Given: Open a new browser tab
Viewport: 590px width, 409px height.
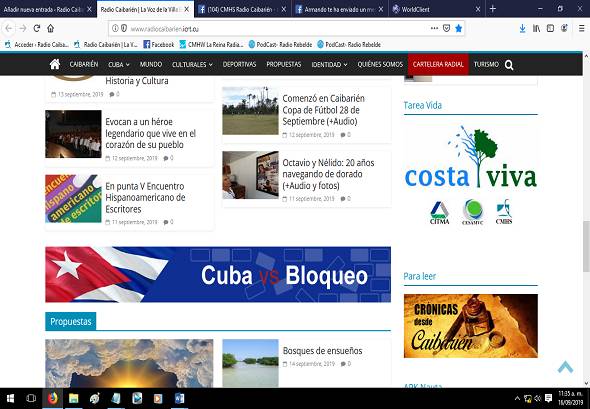Looking at the screenshot, I should point(493,9).
